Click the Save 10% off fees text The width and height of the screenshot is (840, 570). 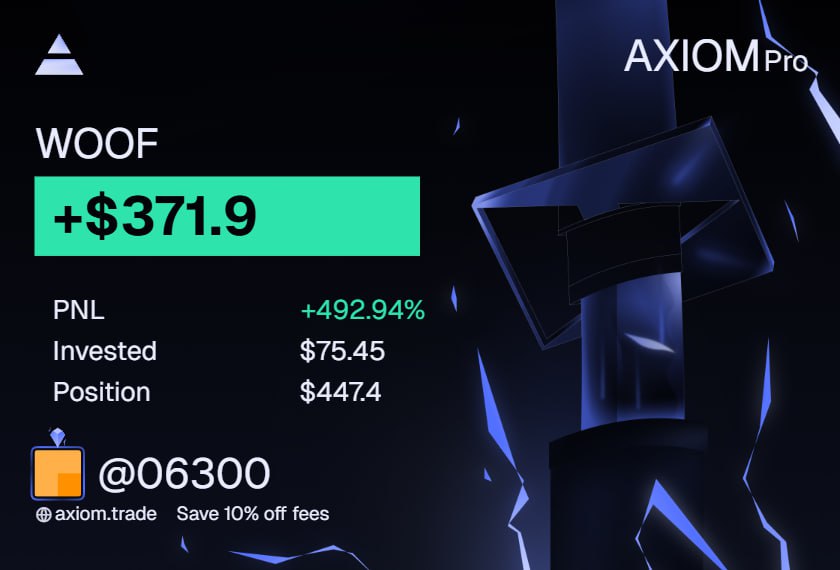(x=253, y=515)
